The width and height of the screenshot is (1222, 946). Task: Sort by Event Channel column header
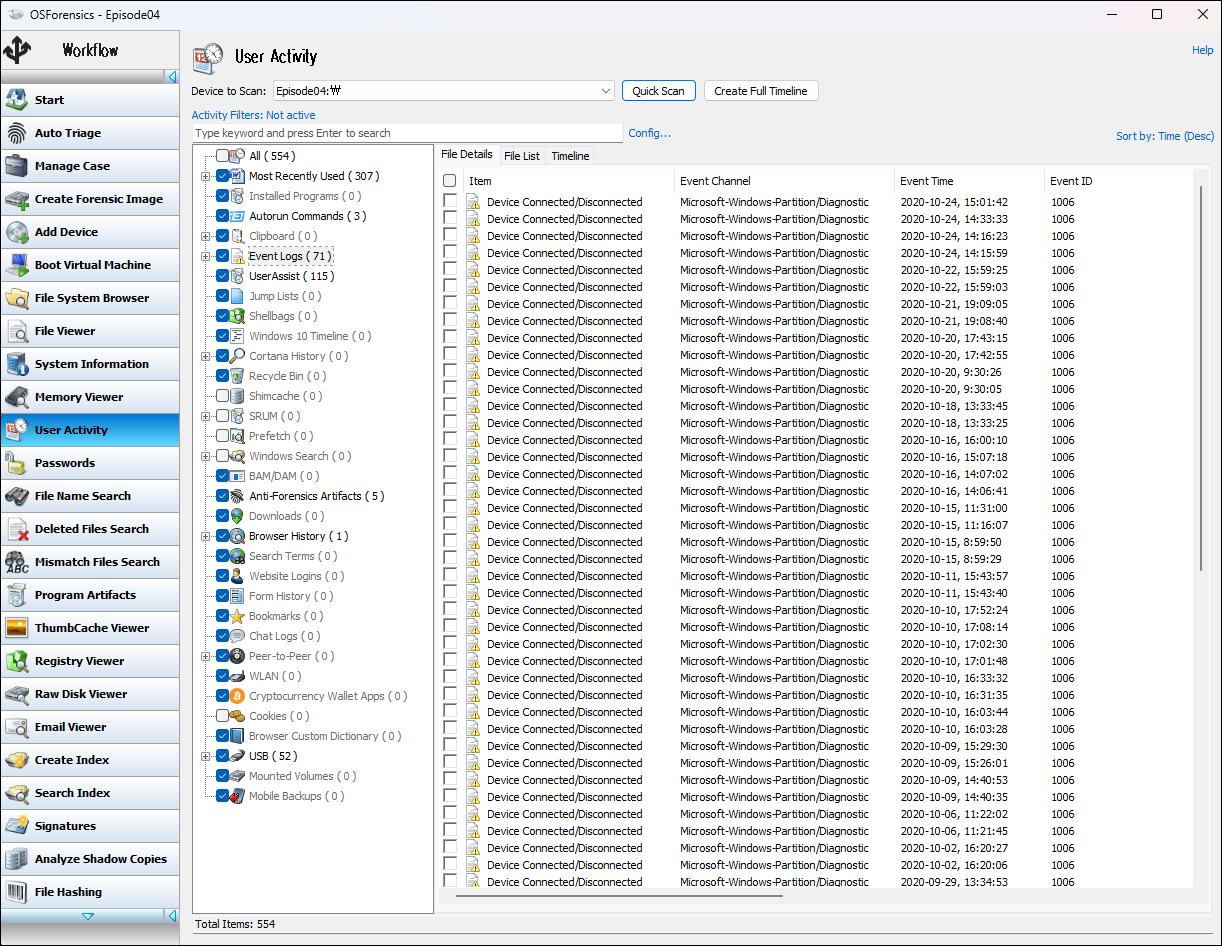pos(785,181)
